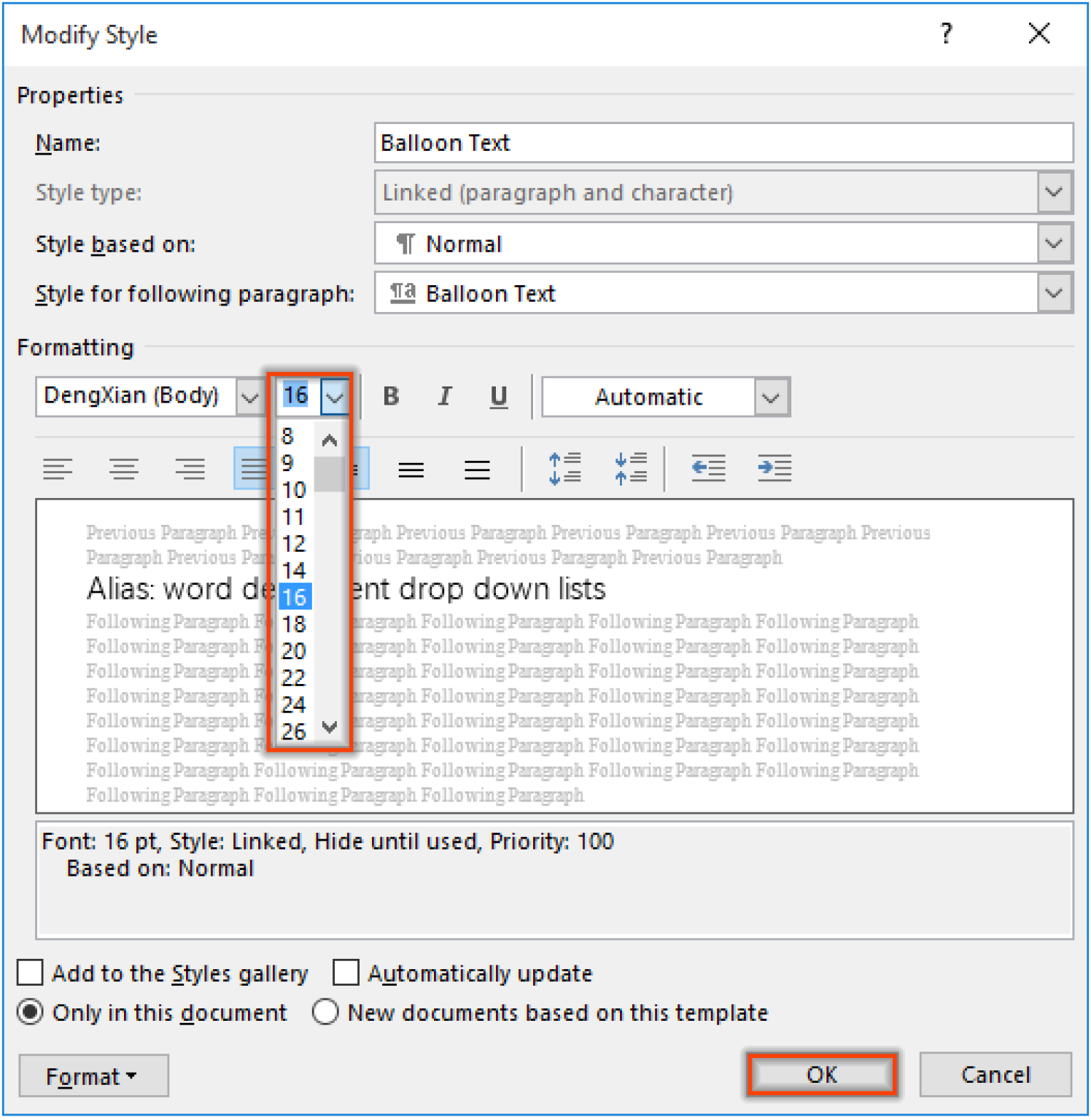Open the Style for following paragraph dropdown
Viewport: 1091px width, 1120px height.
coord(1053,292)
